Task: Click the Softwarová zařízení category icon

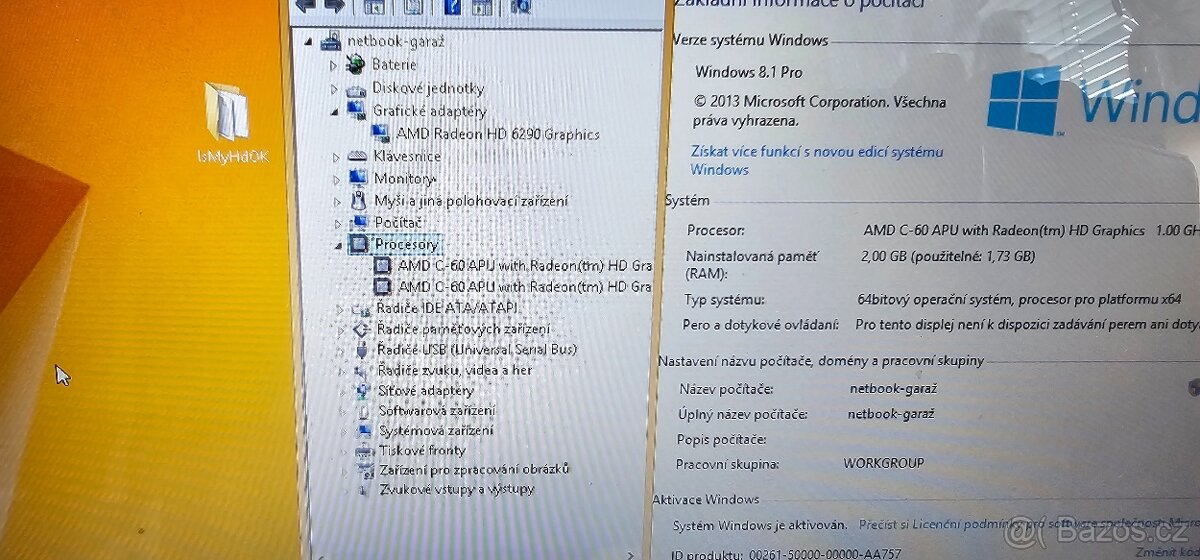Action: (x=365, y=411)
